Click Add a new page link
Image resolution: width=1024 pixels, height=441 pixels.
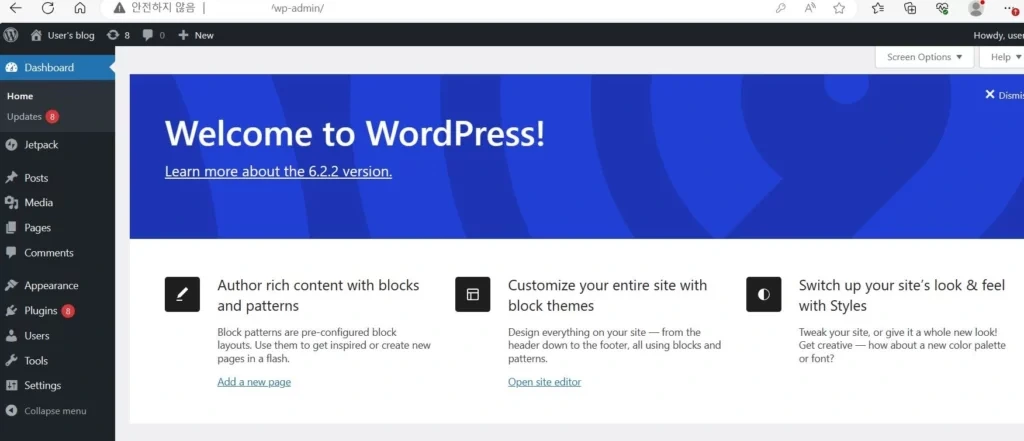pyautogui.click(x=254, y=382)
